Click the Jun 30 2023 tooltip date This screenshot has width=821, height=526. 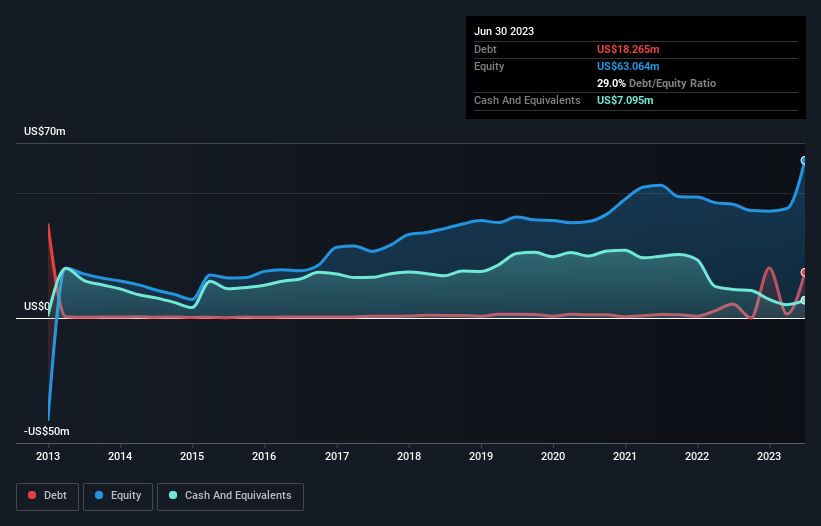(x=504, y=31)
